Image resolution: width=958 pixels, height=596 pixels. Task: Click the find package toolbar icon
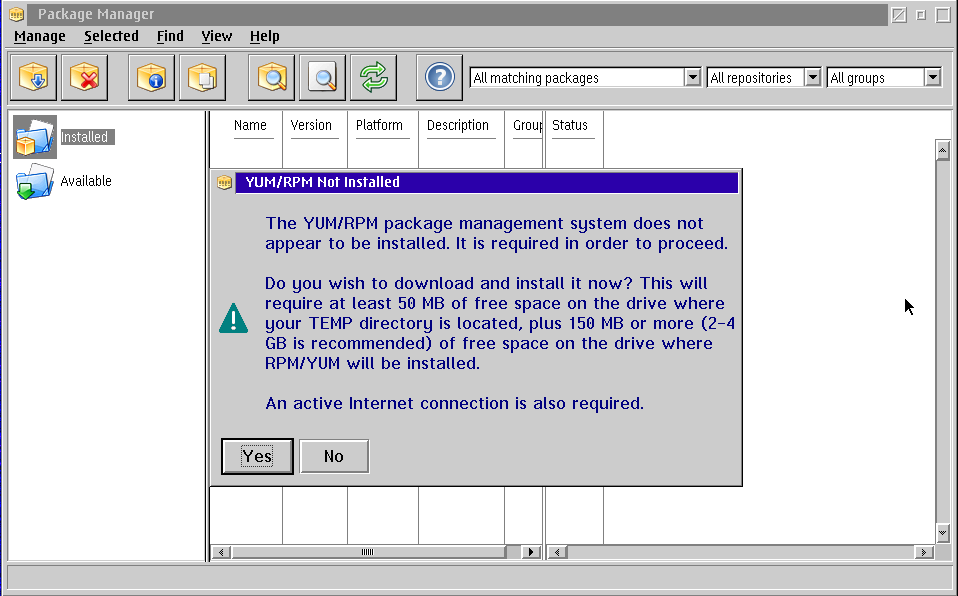pos(272,77)
